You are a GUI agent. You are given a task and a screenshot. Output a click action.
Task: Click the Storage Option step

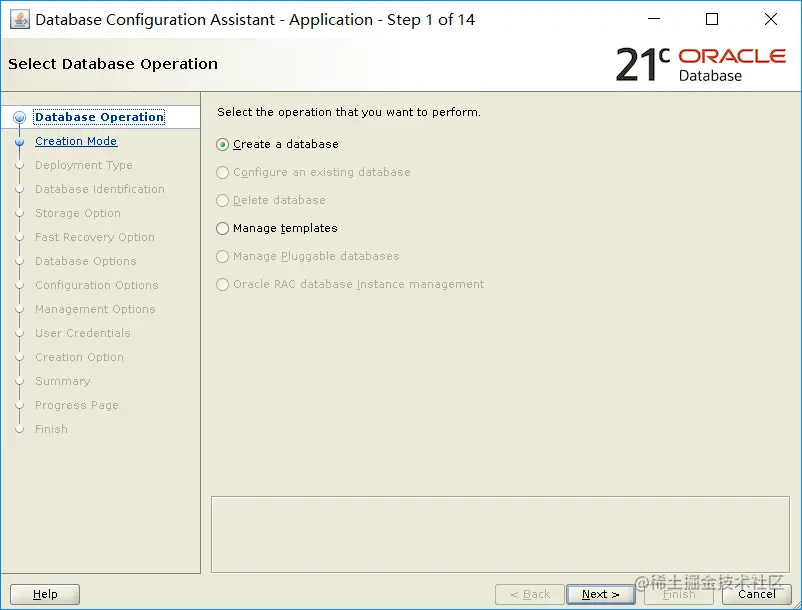tap(78, 213)
